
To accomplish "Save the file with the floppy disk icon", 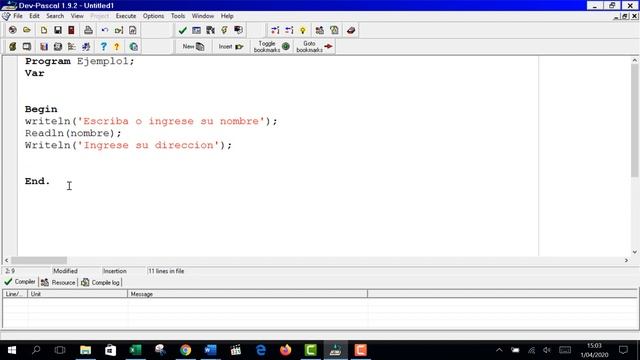I will (58, 30).
